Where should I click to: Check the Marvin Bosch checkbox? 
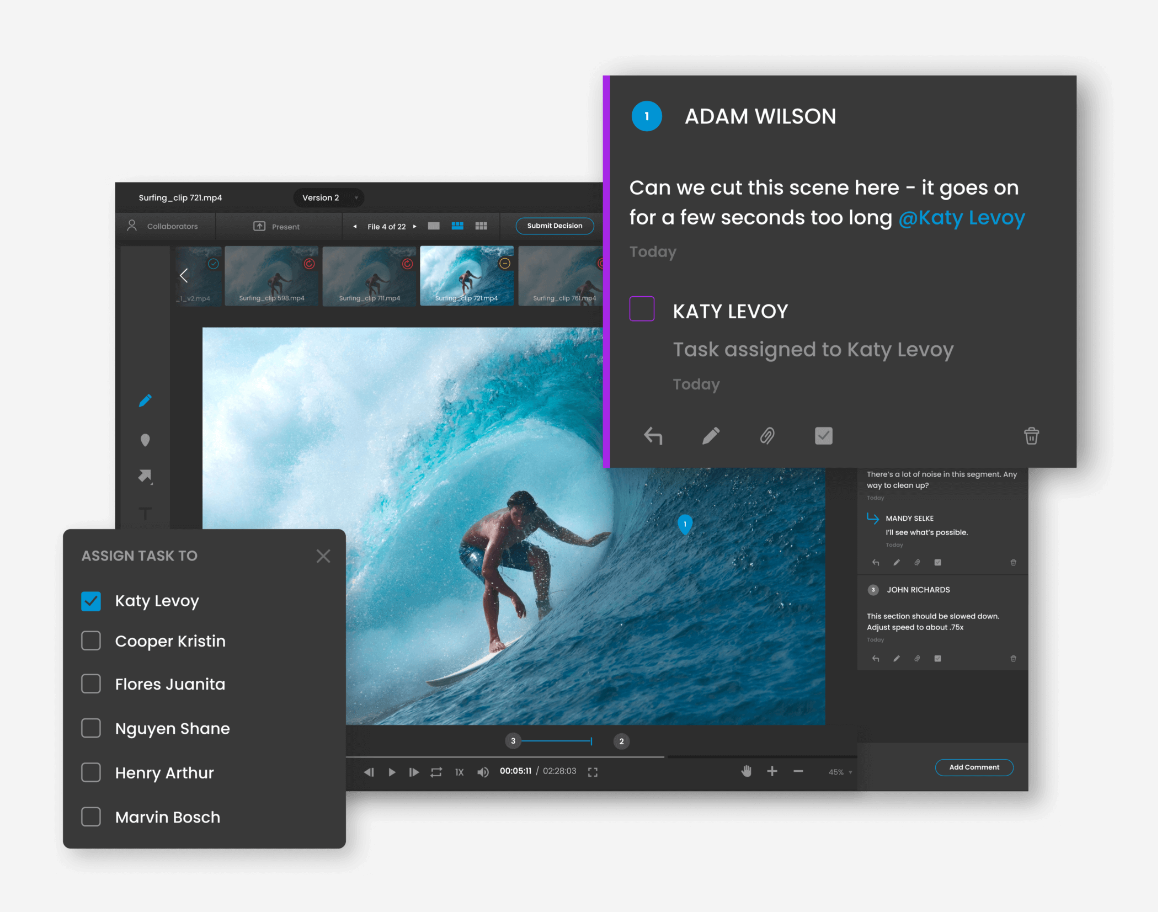91,817
